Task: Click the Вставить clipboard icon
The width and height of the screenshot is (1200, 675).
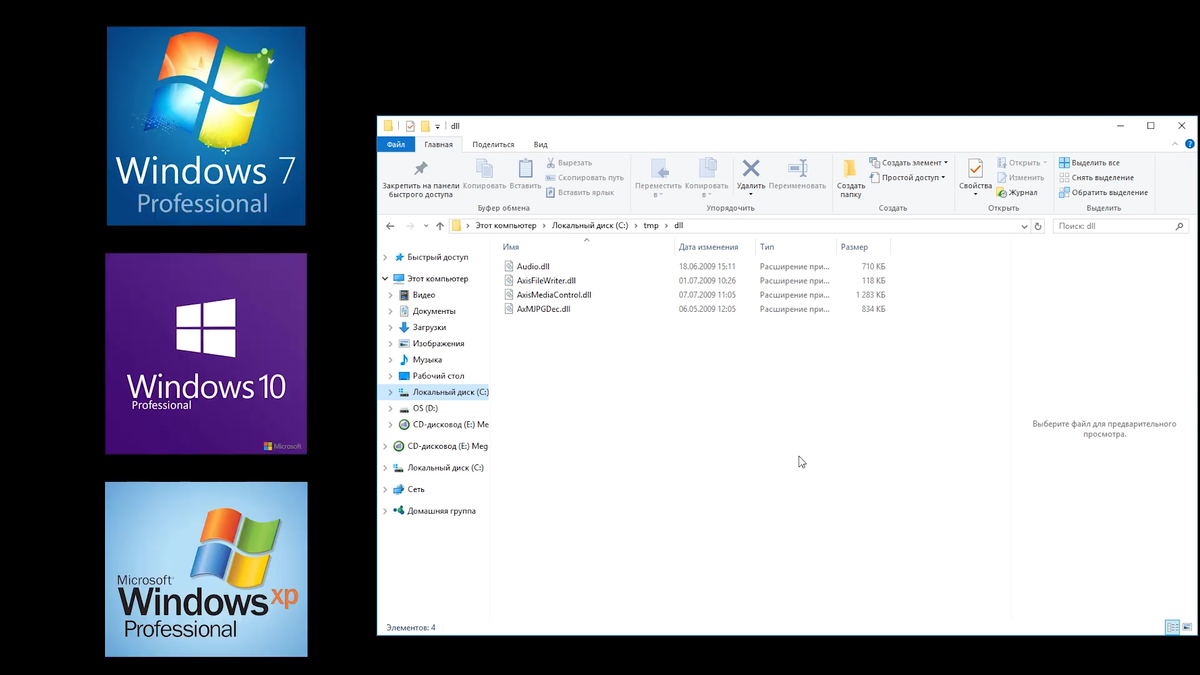Action: pyautogui.click(x=525, y=168)
